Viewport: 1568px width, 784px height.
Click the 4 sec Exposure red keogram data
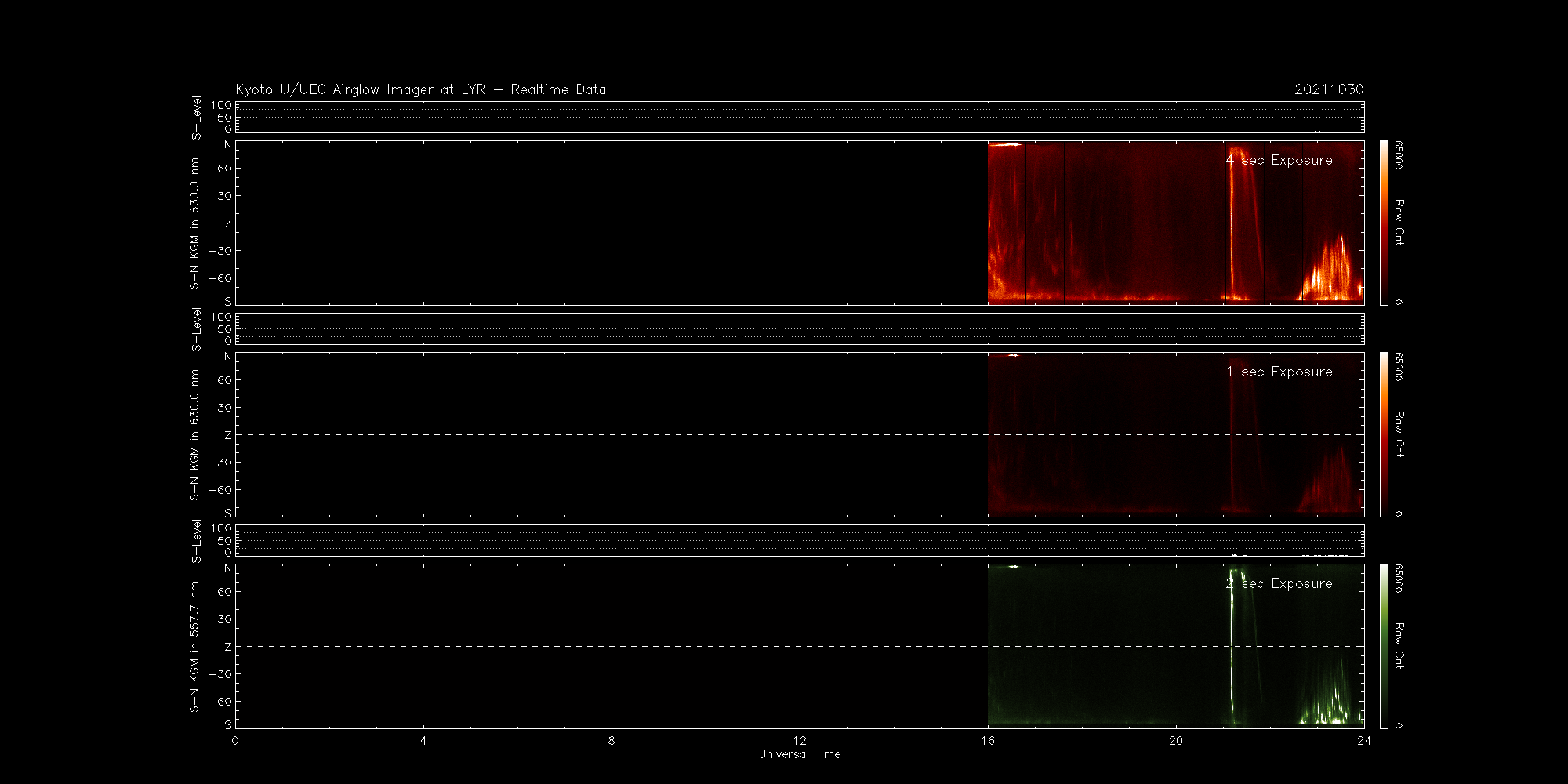click(x=1176, y=223)
